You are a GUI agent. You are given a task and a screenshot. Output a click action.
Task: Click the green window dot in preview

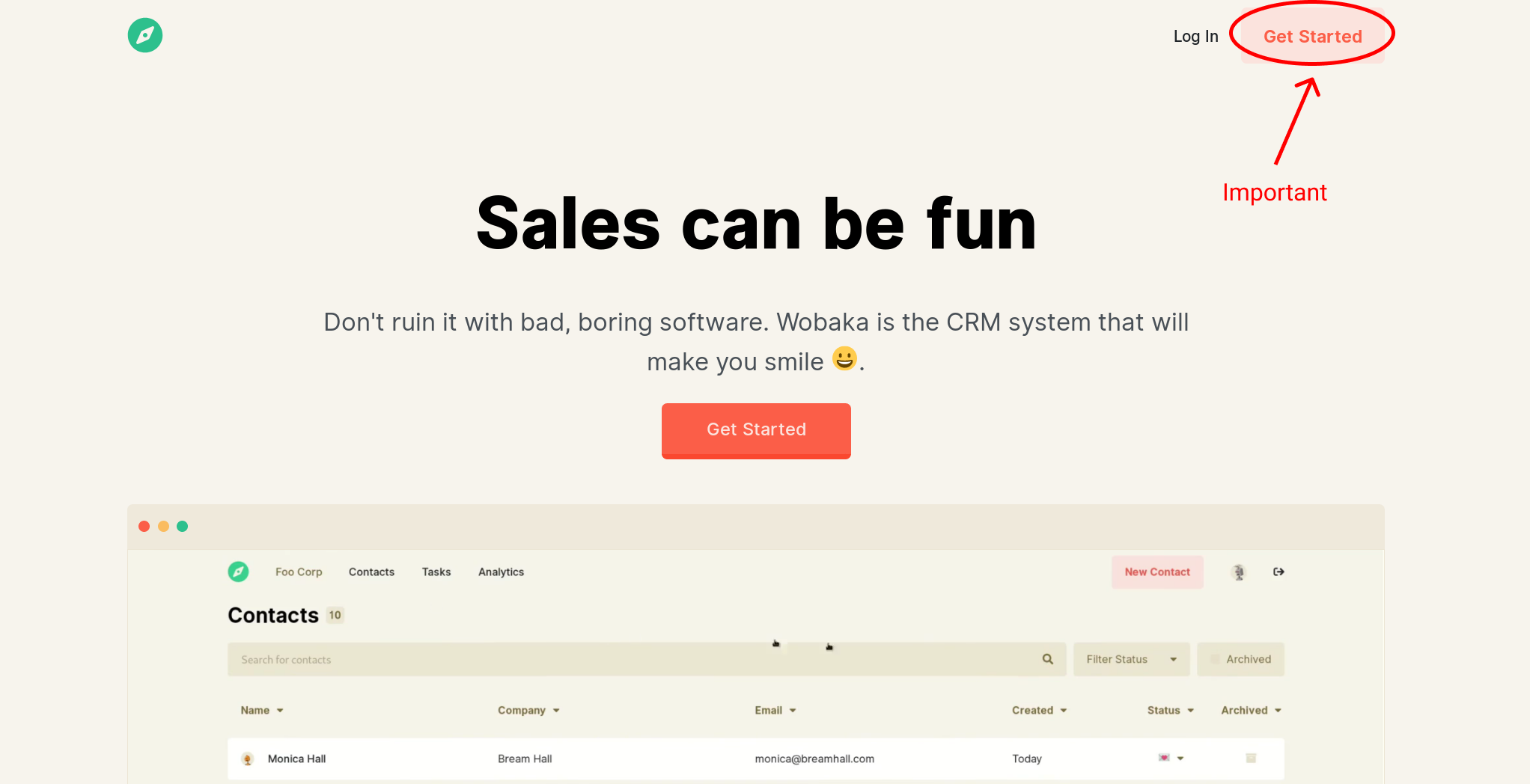[182, 526]
